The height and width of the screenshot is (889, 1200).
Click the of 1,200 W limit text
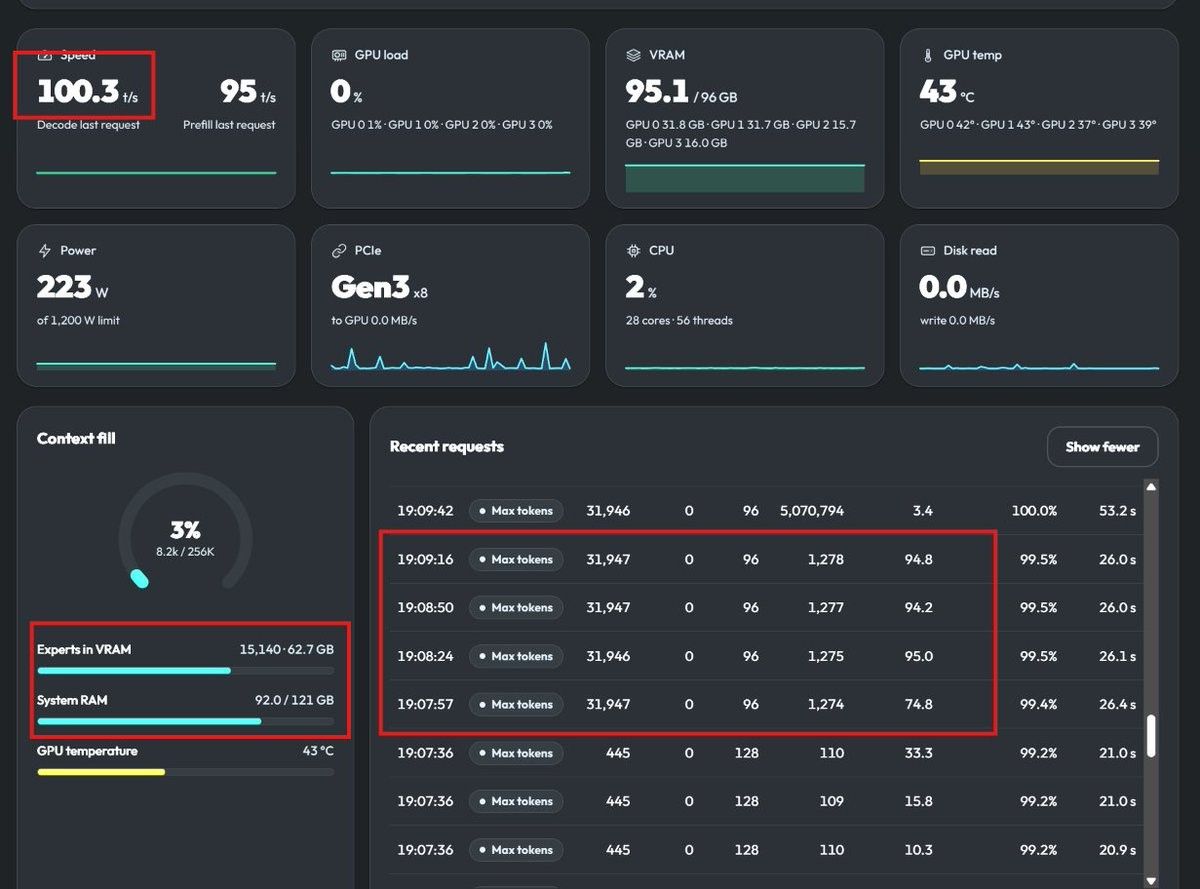pyautogui.click(x=78, y=321)
